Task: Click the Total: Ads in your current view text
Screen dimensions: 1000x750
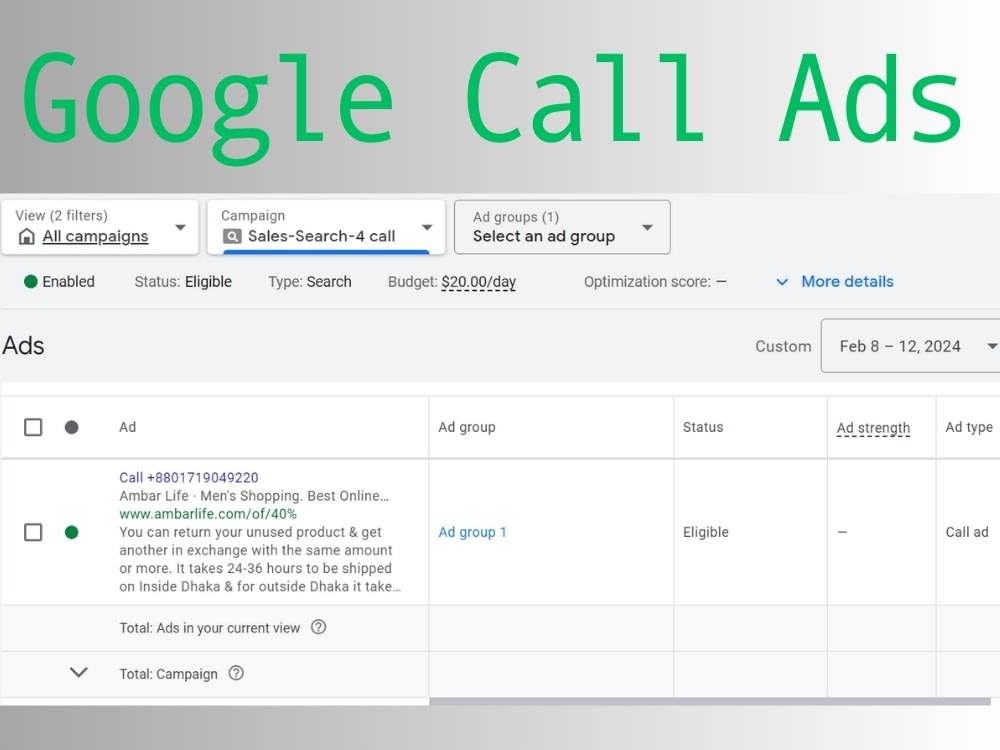Action: pyautogui.click(x=210, y=628)
